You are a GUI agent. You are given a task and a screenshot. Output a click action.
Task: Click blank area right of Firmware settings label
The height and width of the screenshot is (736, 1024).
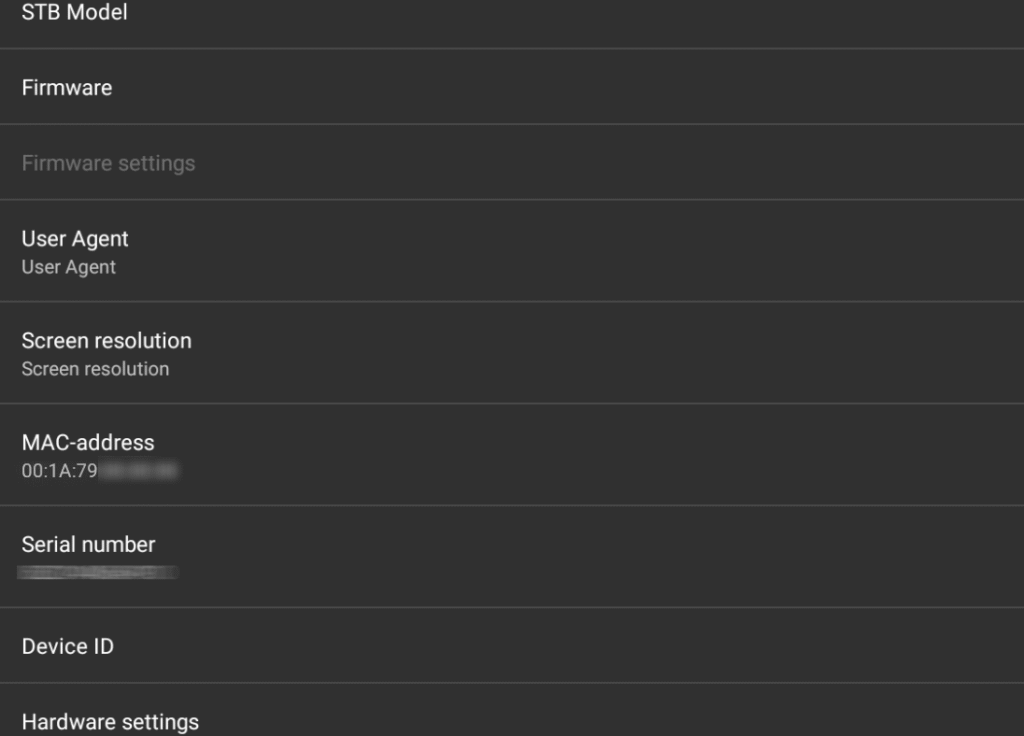(600, 163)
